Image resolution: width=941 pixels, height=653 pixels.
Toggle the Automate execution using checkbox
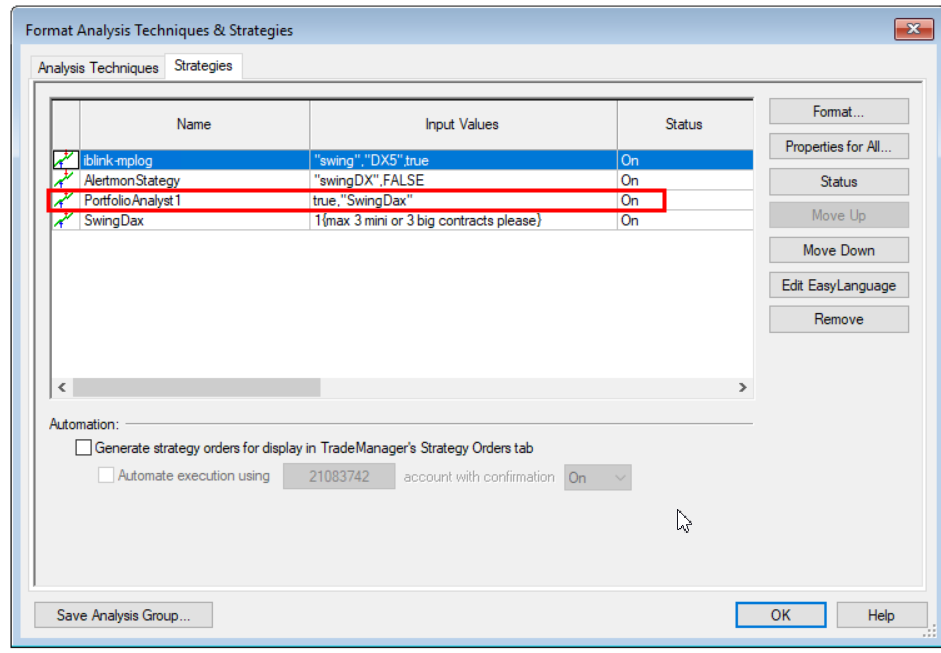coord(106,476)
